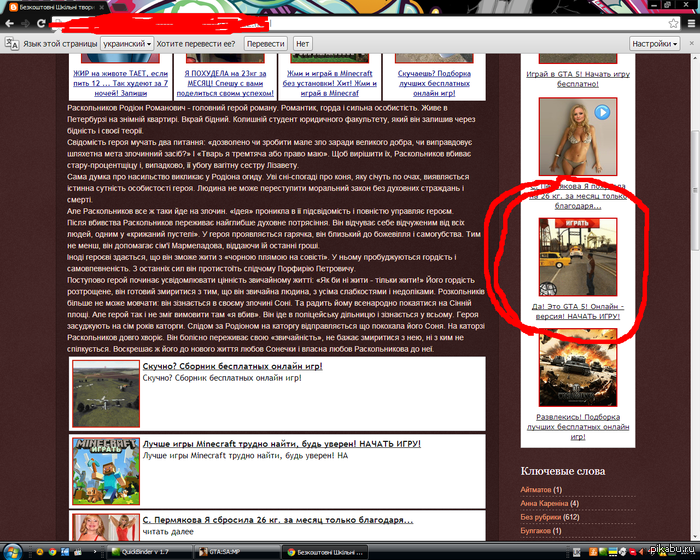
Task: Click the play icon on bikini ad
Action: click(x=602, y=112)
